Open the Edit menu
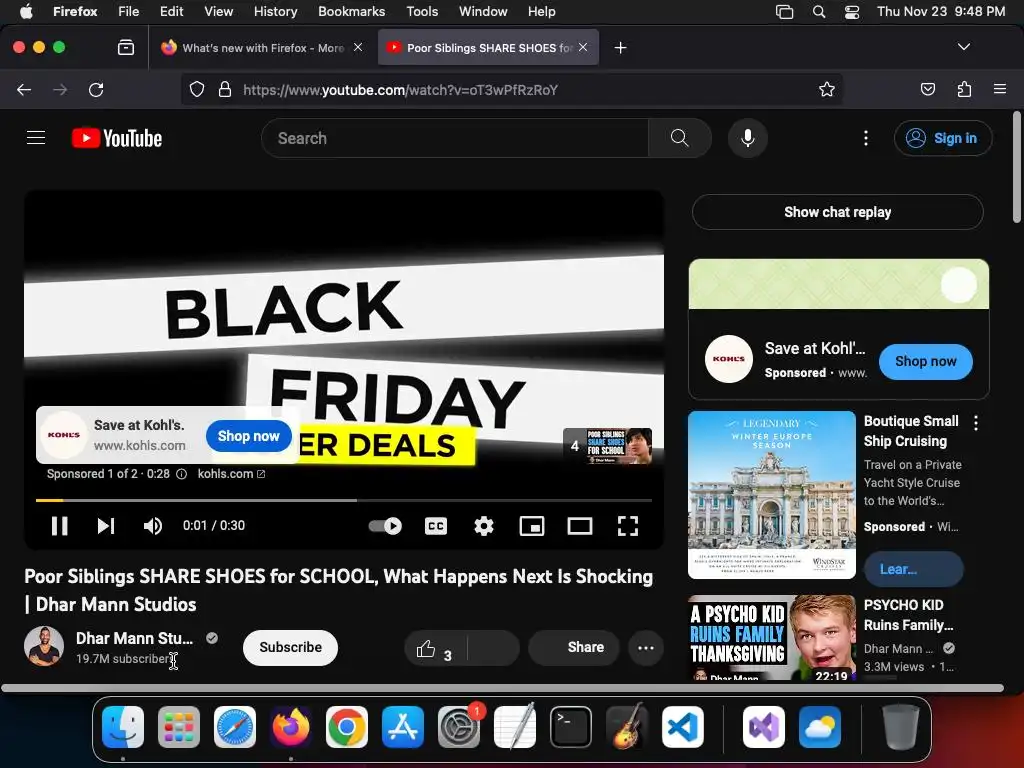Viewport: 1024px width, 768px height. (171, 11)
